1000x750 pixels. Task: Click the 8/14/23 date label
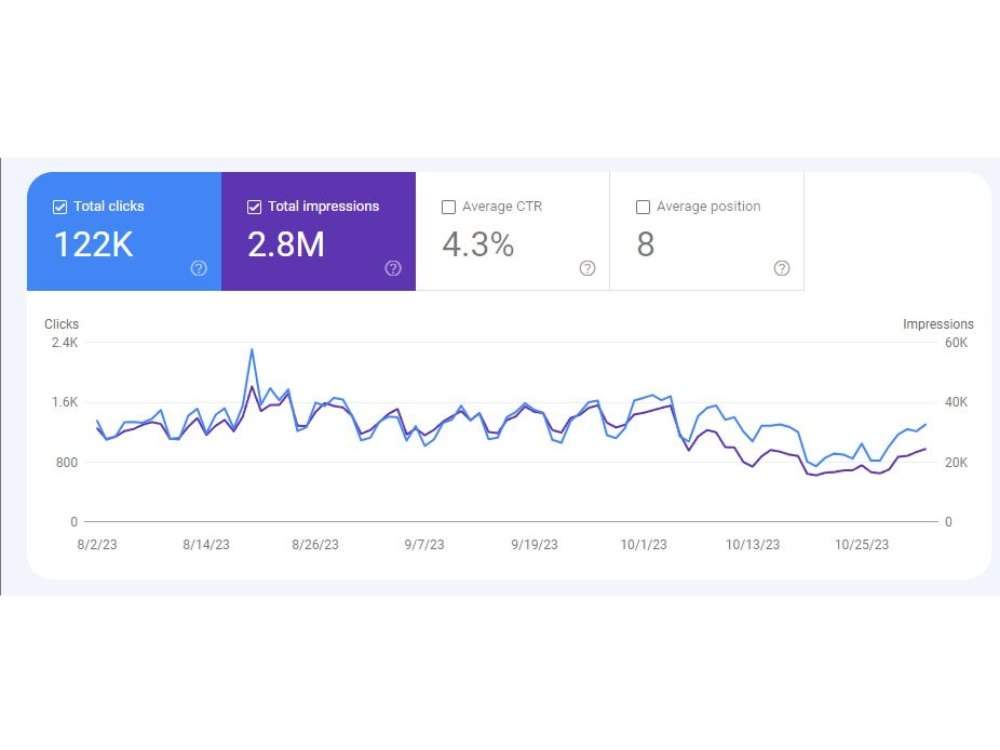tap(206, 545)
